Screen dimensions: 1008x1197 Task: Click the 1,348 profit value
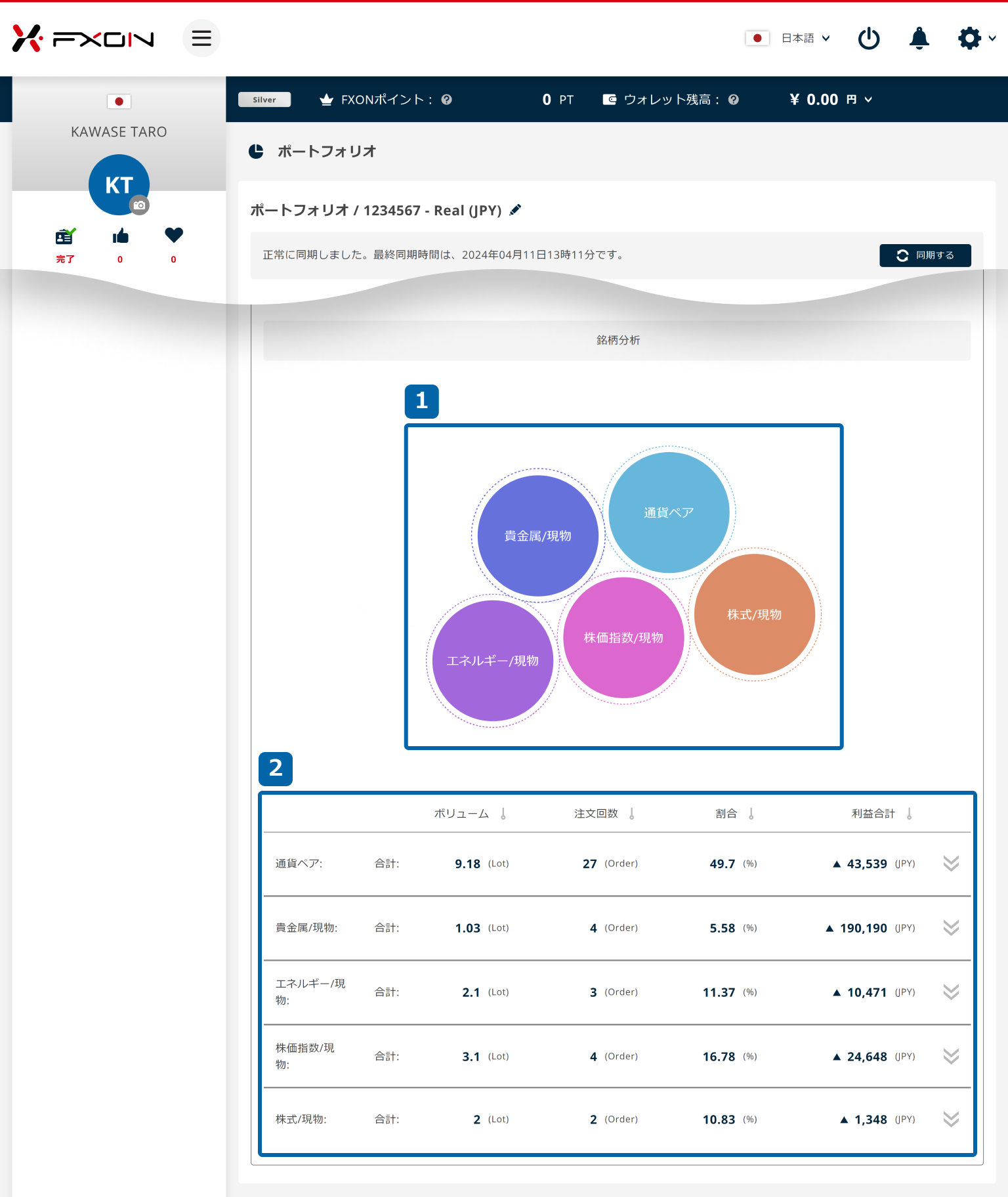(x=870, y=1120)
